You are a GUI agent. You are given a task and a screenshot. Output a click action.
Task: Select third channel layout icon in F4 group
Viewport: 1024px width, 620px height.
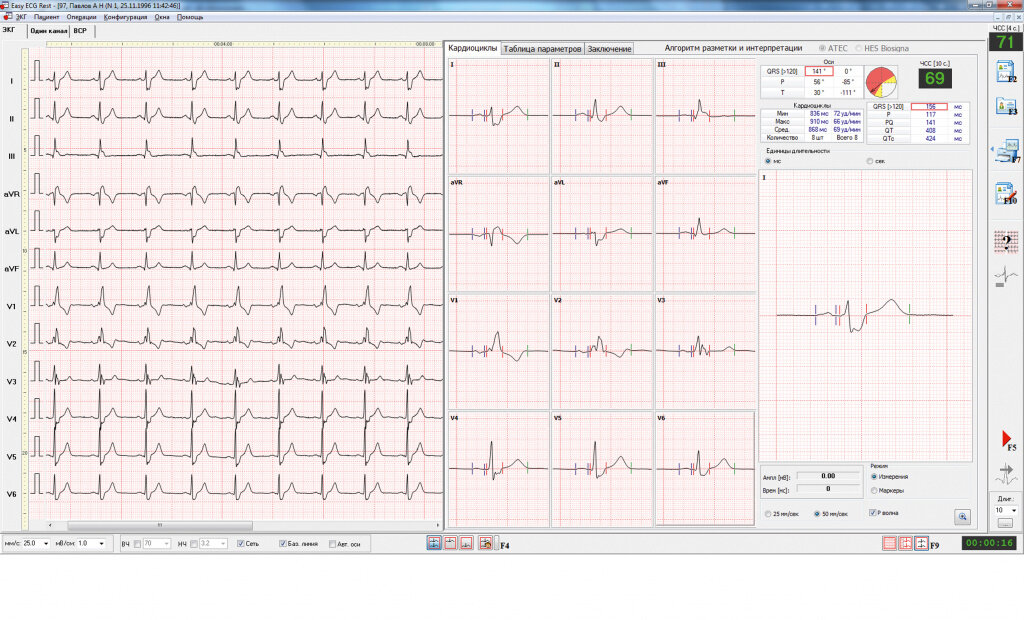466,543
